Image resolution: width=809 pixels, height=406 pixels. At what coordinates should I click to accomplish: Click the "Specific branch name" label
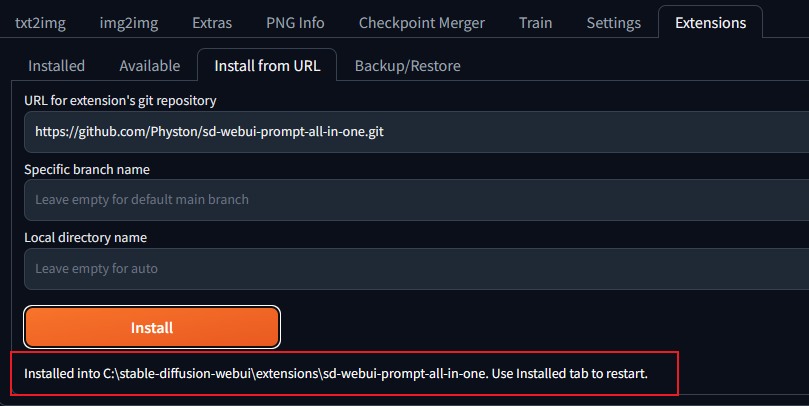click(87, 169)
